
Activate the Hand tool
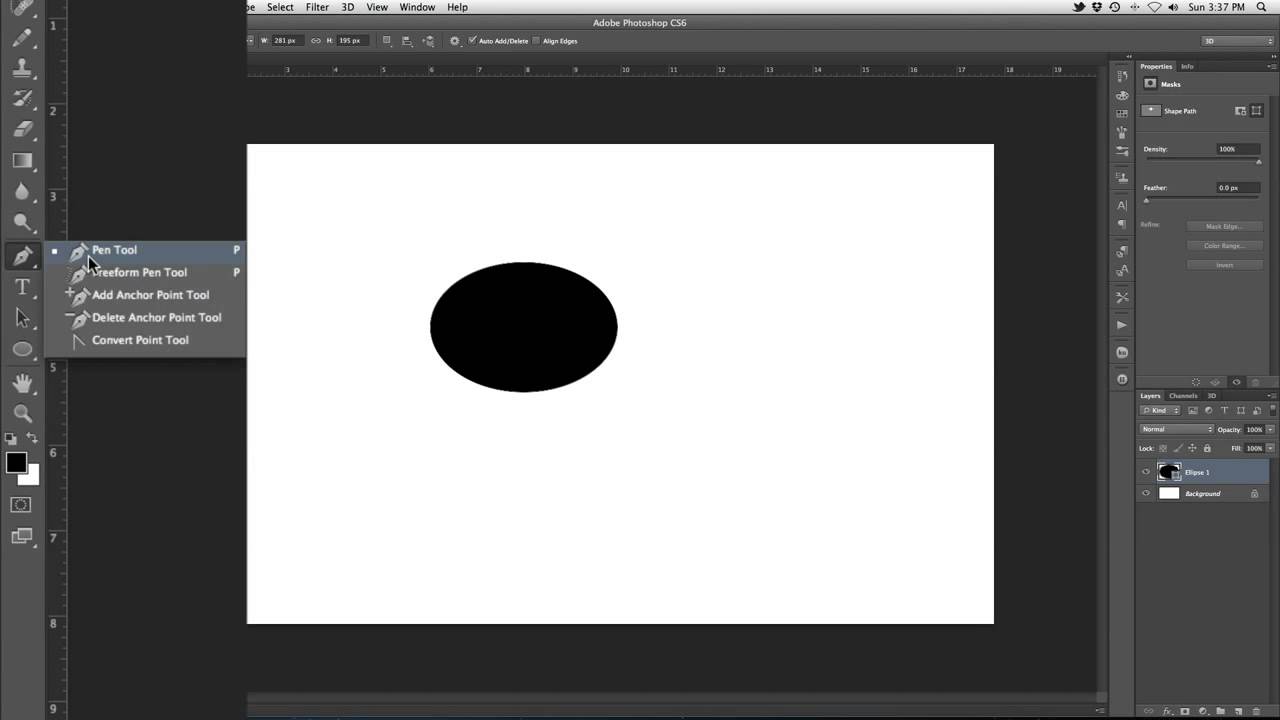(x=22, y=383)
